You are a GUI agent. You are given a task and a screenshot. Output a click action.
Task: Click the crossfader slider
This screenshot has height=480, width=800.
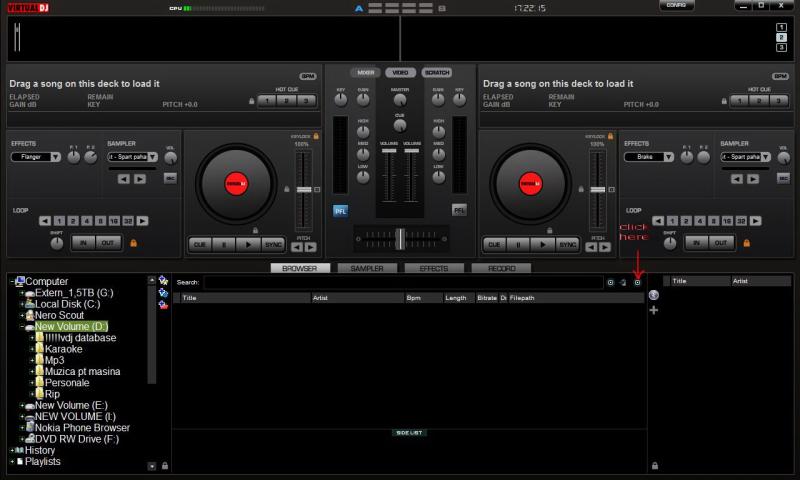[x=400, y=238]
